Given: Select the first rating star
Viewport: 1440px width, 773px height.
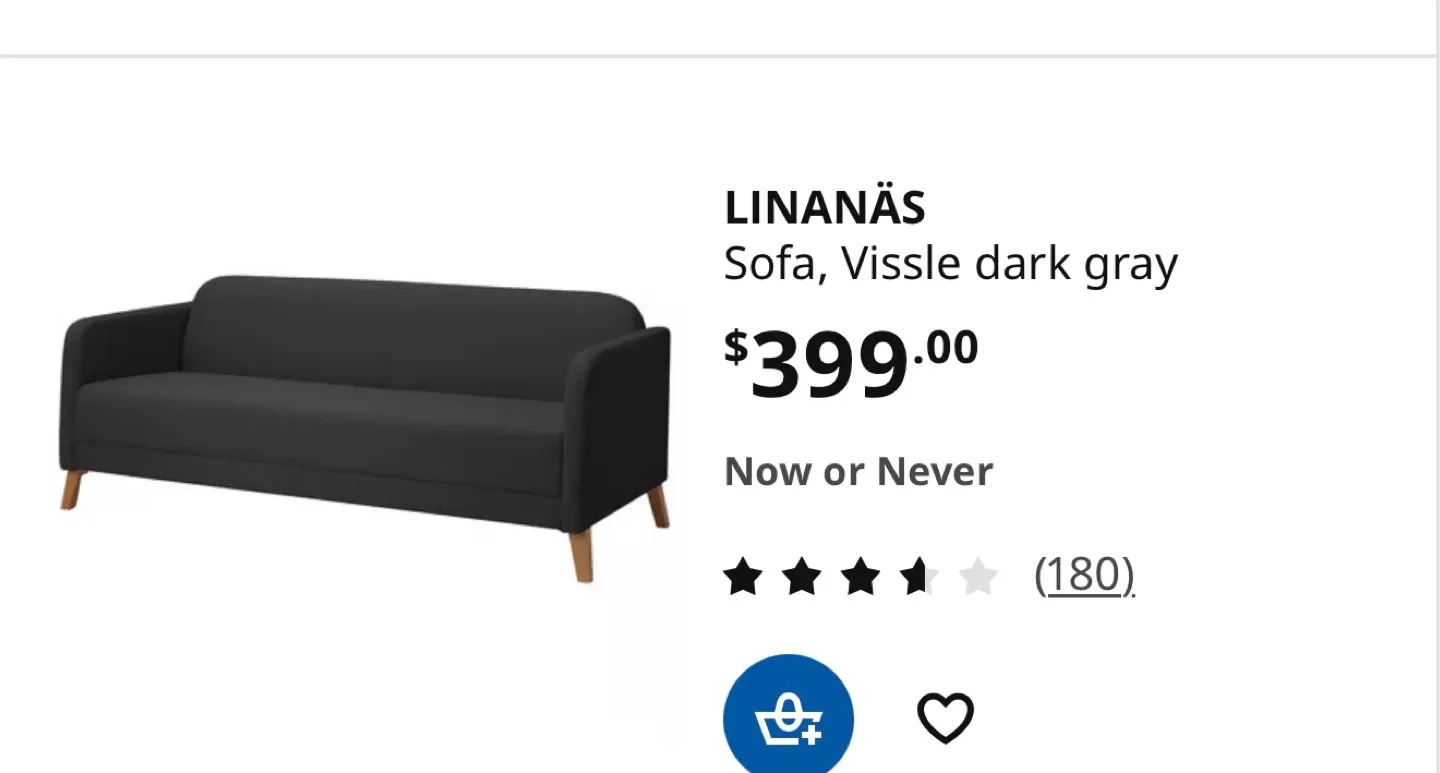Looking at the screenshot, I should [x=743, y=576].
